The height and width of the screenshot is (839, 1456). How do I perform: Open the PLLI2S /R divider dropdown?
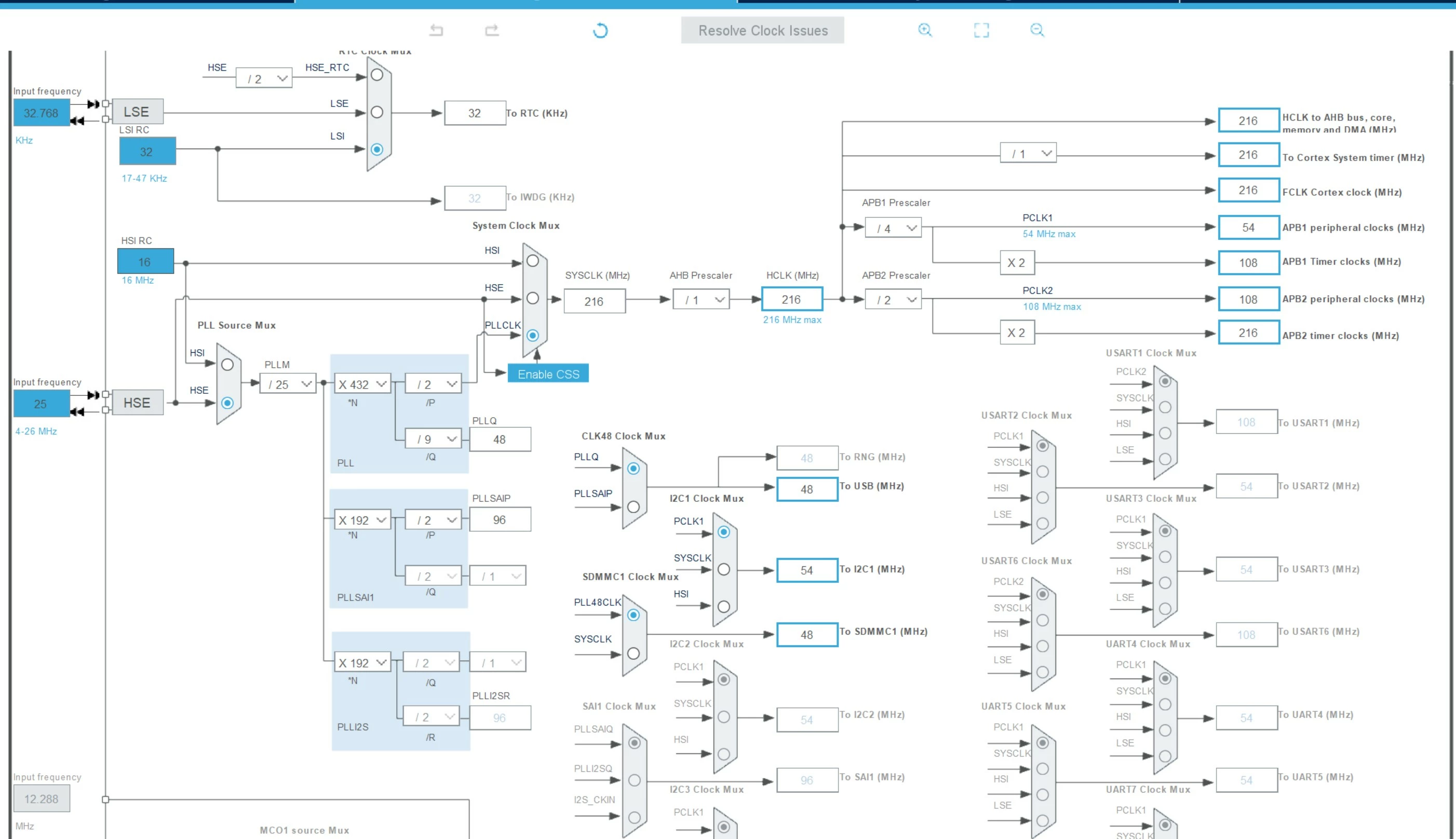(x=432, y=717)
